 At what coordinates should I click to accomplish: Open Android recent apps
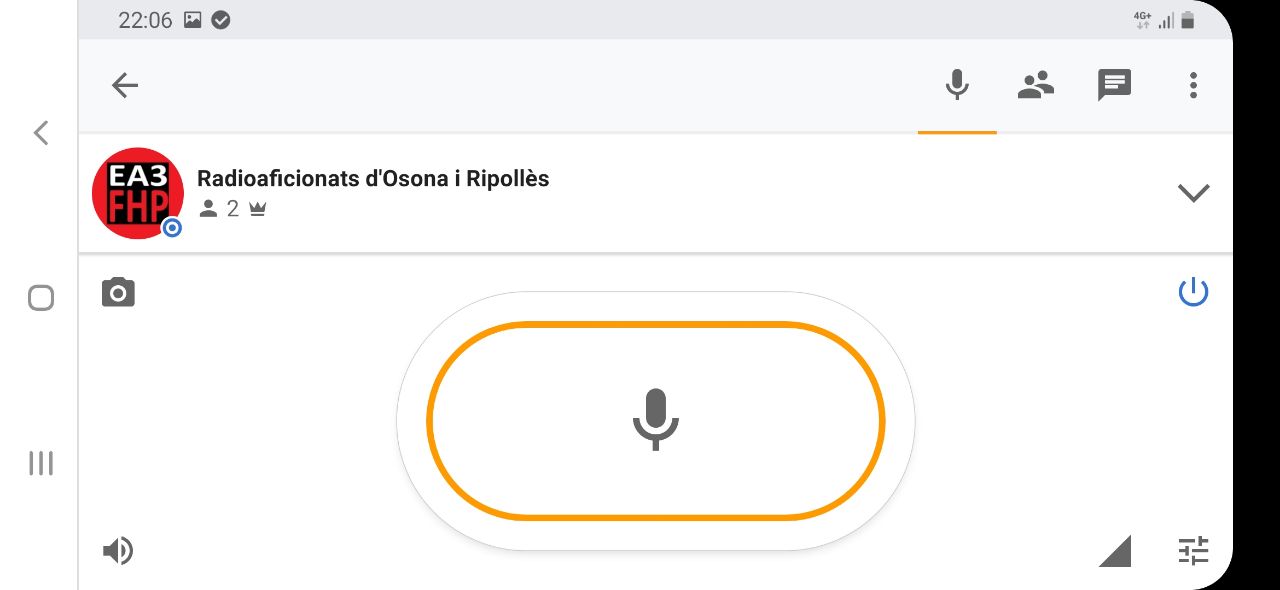41,463
